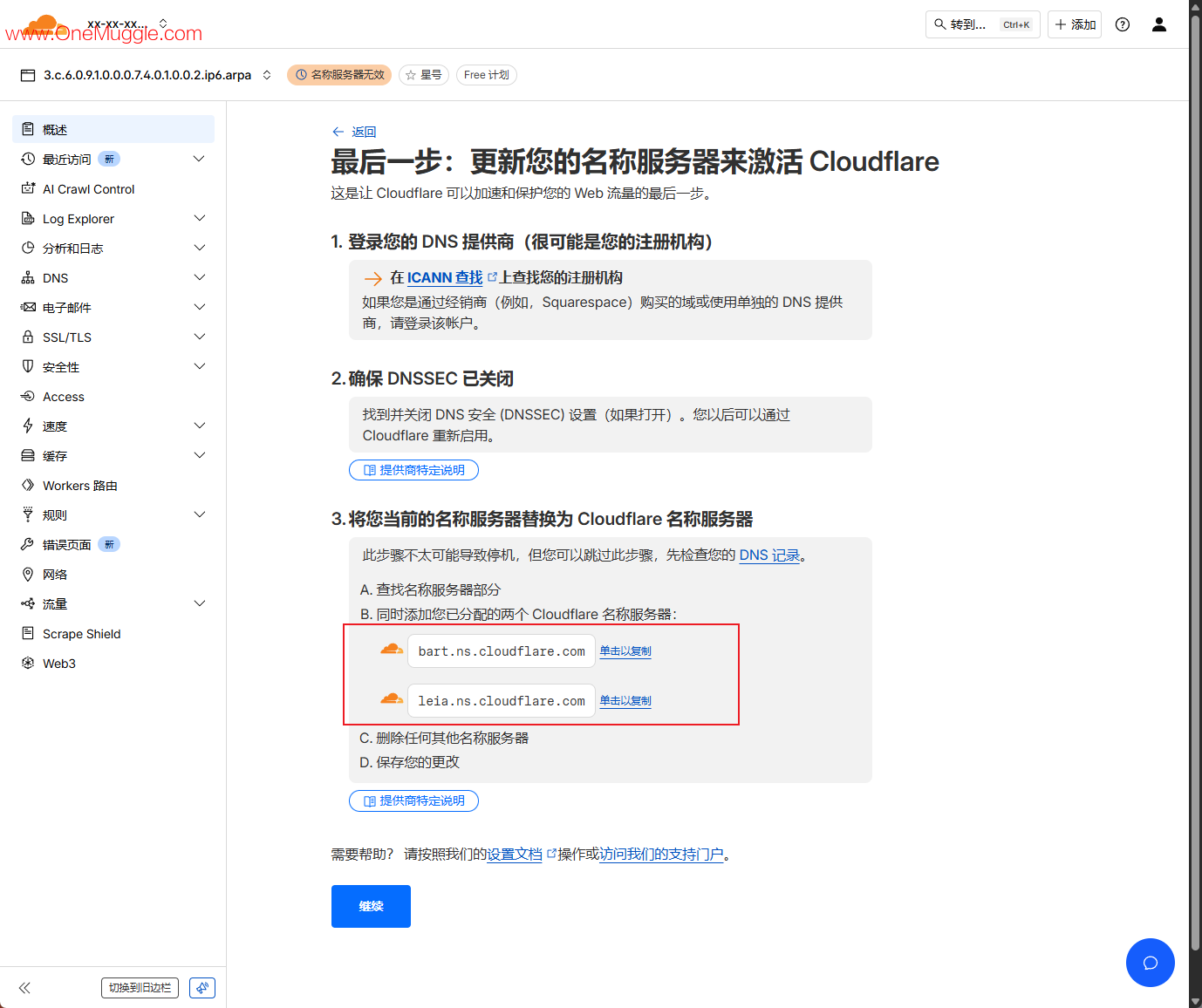1202x1008 pixels.
Task: Expand the 流量 chevron
Action: point(199,603)
